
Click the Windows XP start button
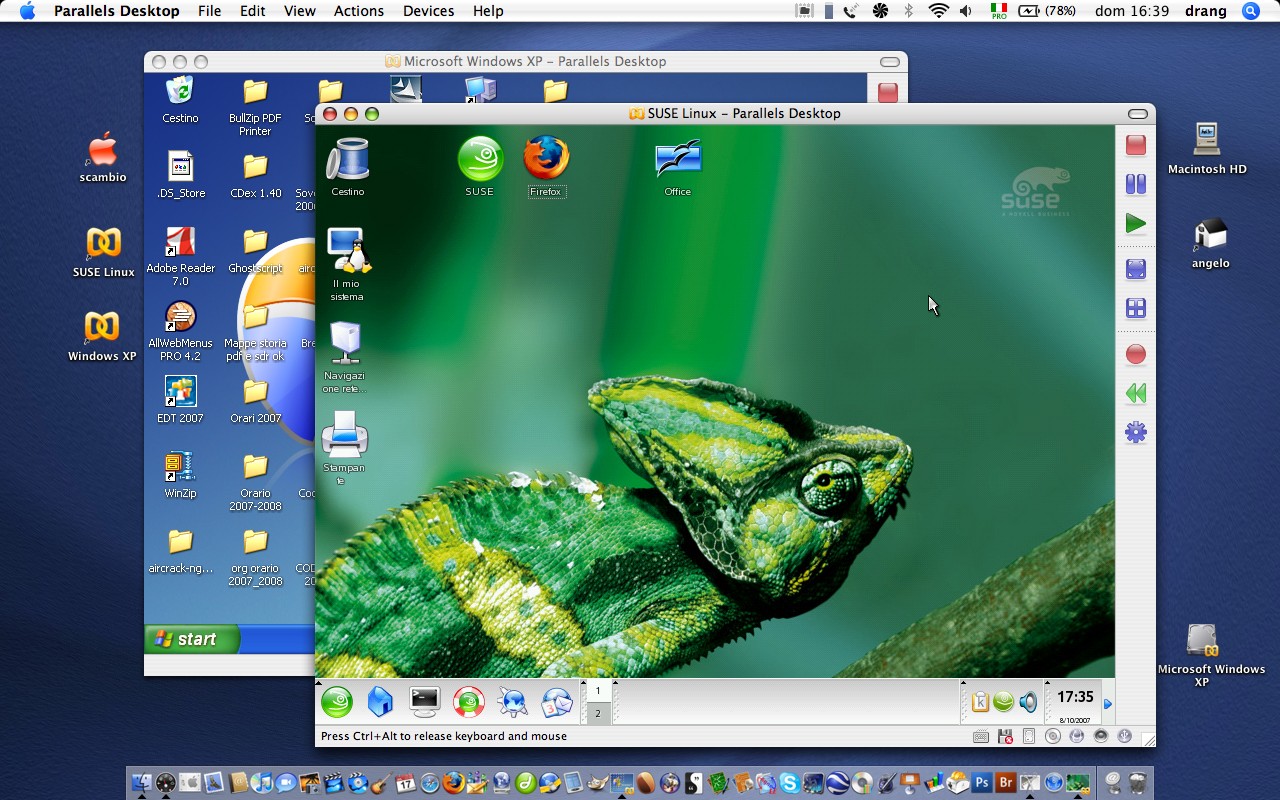[x=192, y=639]
